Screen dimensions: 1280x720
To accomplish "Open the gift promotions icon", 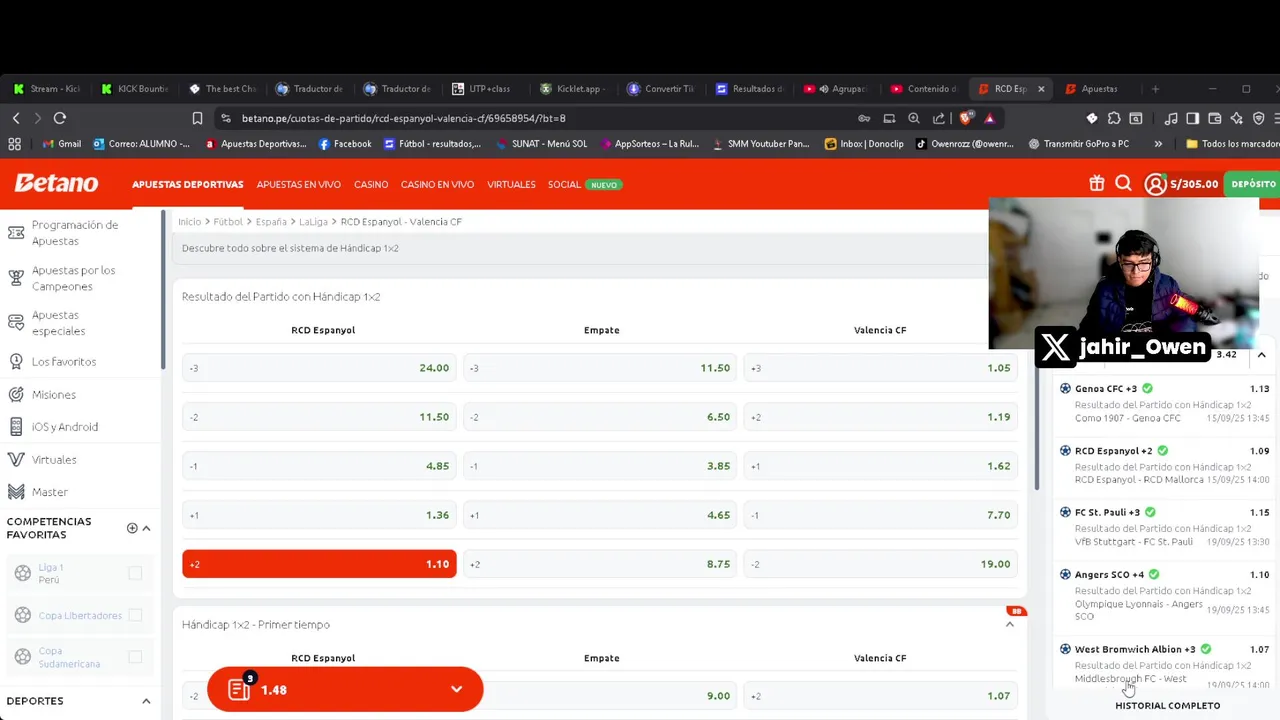I will [x=1097, y=184].
